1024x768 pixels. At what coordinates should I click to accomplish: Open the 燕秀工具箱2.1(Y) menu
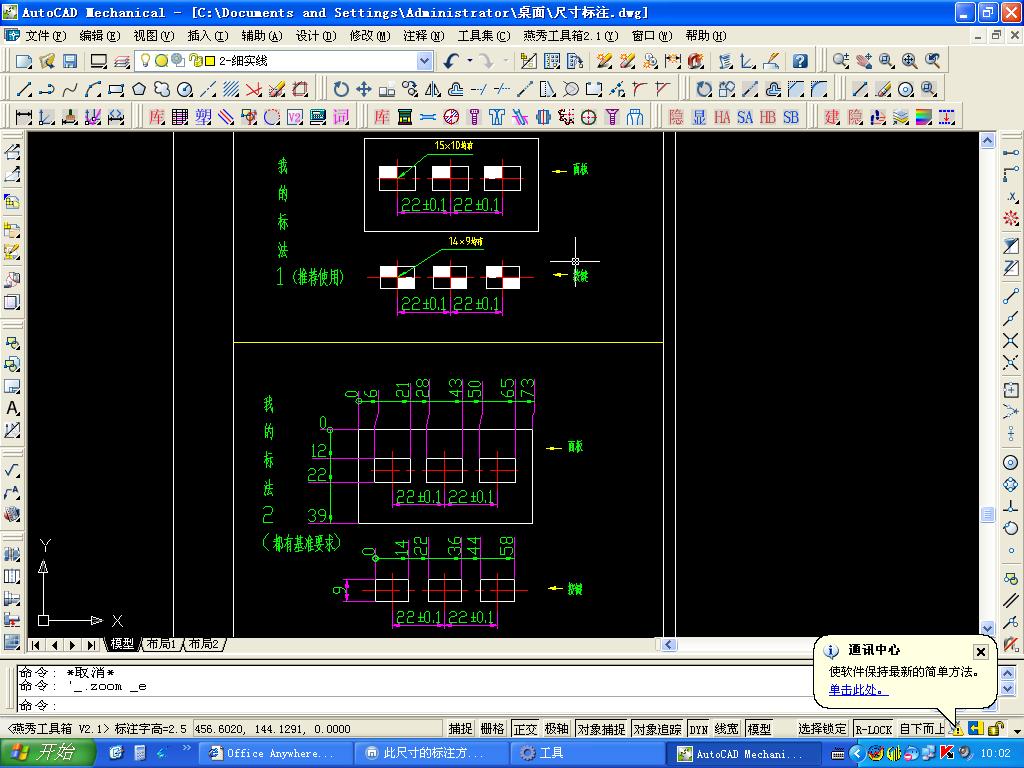click(571, 36)
